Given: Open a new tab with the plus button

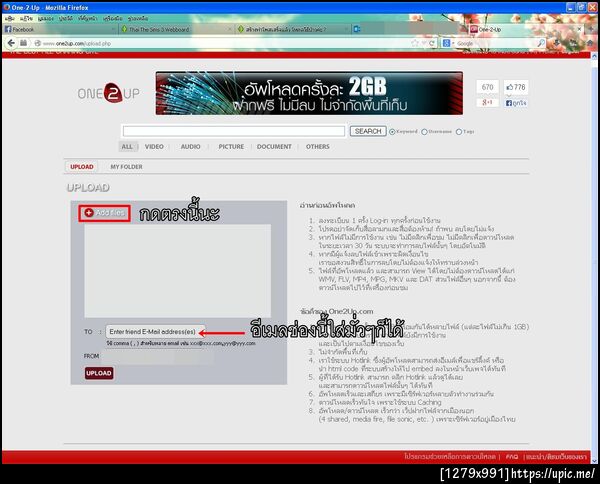Looking at the screenshot, I should click(590, 29).
